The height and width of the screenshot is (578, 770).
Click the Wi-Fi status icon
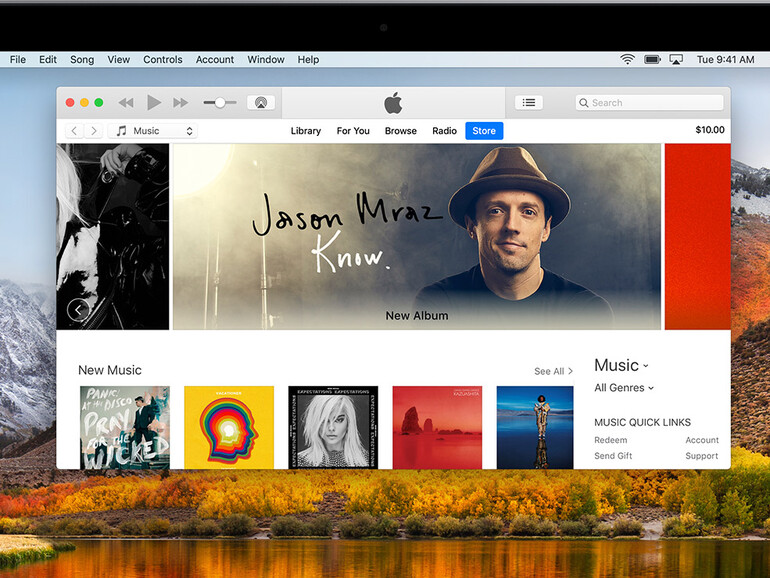tap(627, 59)
